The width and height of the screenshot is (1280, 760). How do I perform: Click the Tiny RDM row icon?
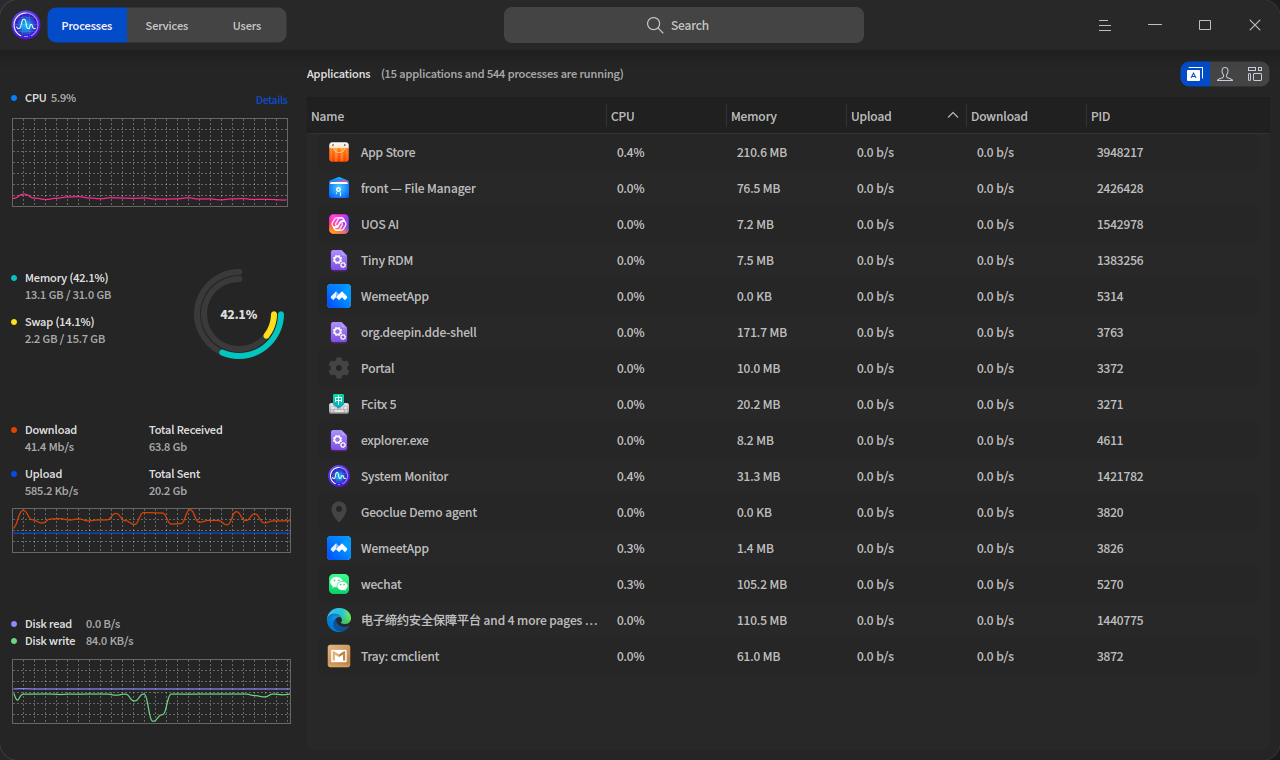(339, 260)
